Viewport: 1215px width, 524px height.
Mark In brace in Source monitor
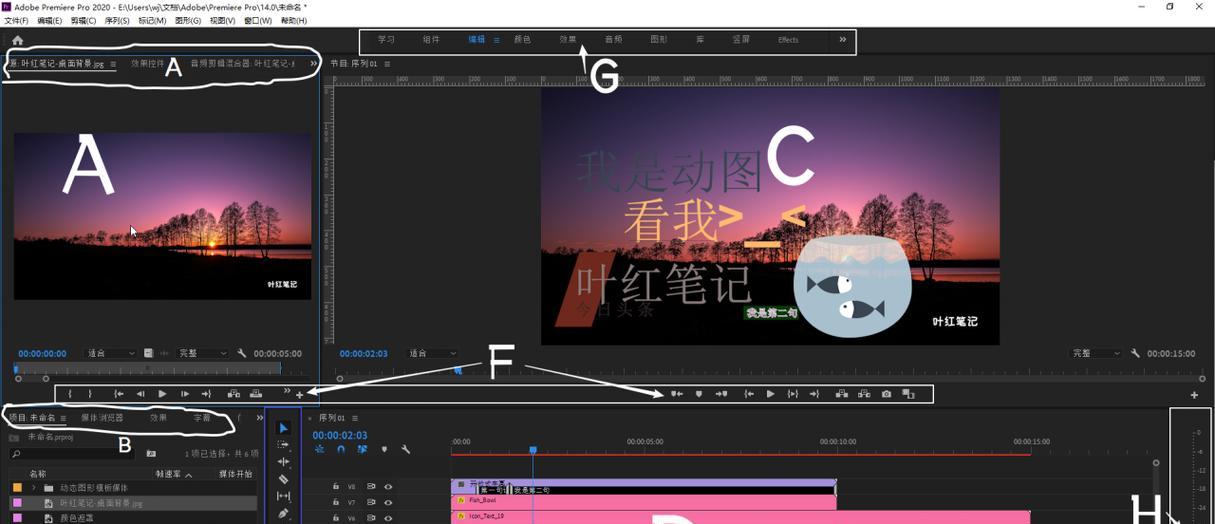[x=70, y=394]
